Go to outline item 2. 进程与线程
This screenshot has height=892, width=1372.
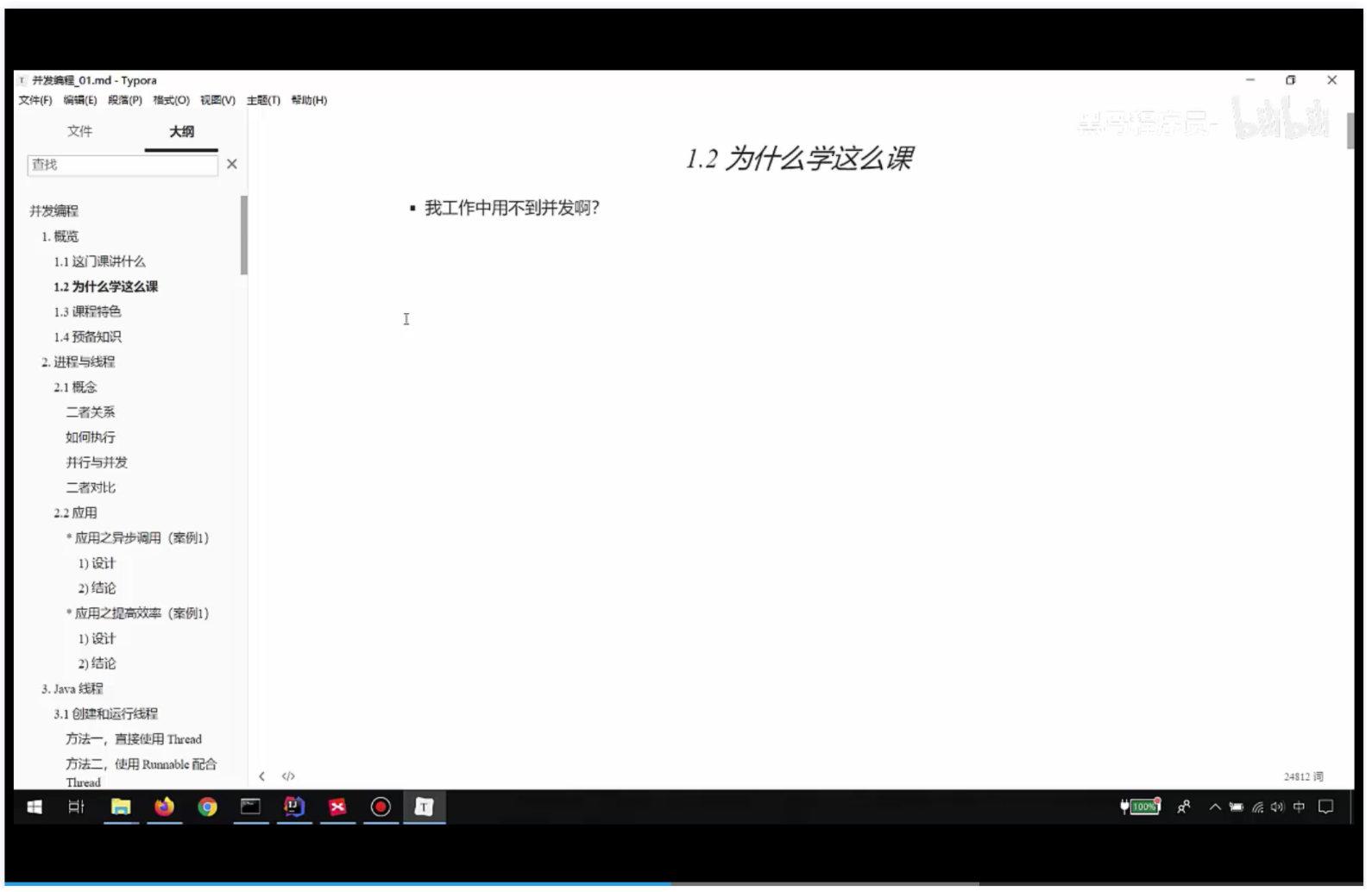pyautogui.click(x=79, y=363)
